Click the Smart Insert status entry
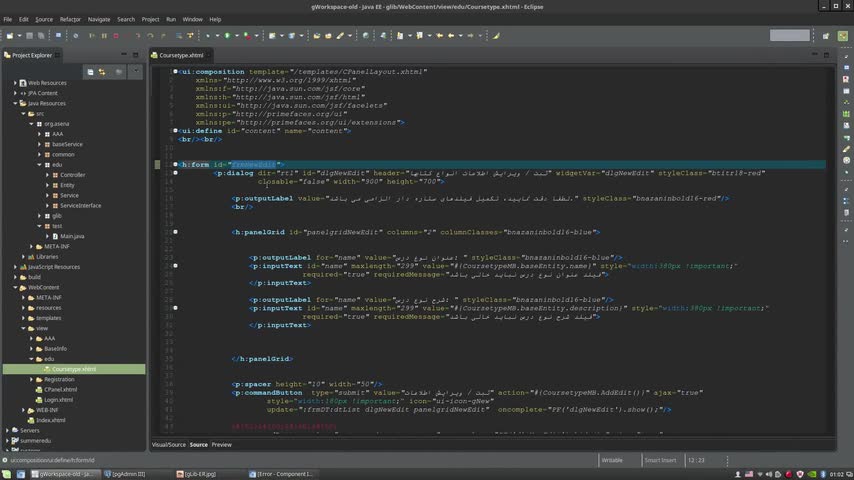This screenshot has height=480, width=854. point(660,460)
